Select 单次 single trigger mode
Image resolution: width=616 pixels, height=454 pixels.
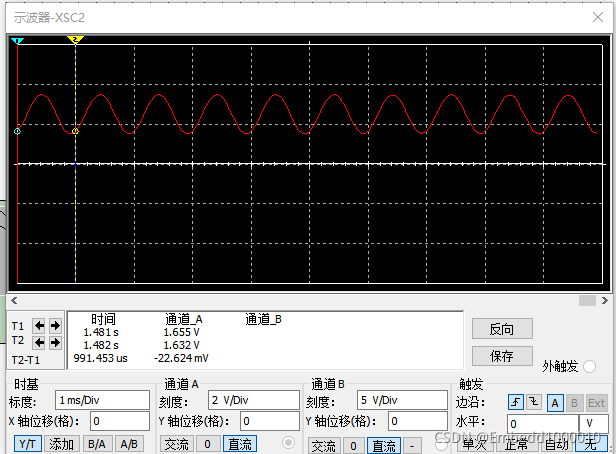(x=474, y=444)
